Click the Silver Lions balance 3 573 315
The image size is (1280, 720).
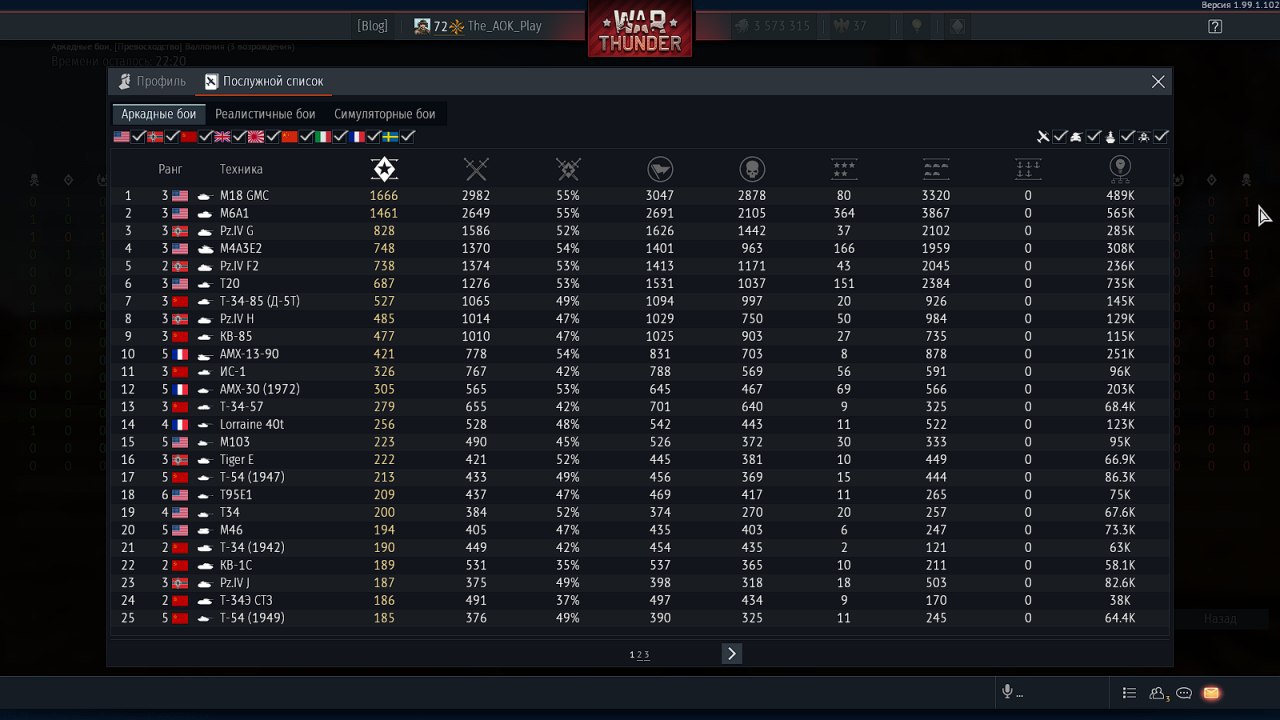pyautogui.click(x=772, y=26)
